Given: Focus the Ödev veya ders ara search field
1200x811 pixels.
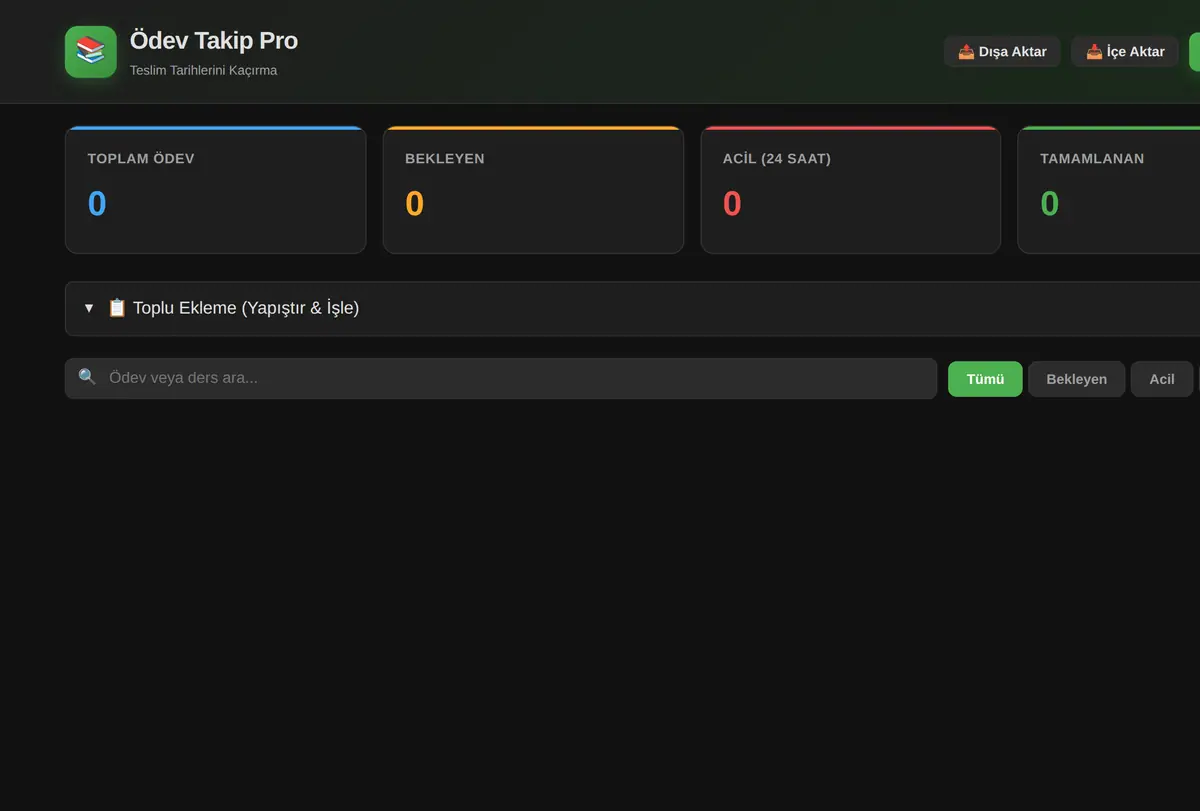Looking at the screenshot, I should (x=501, y=378).
